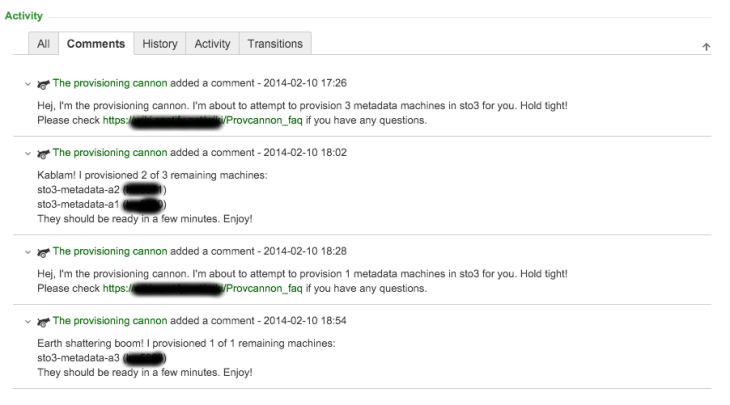The height and width of the screenshot is (405, 730).
Task: Click cannon avatar on 18:54 comment
Action: (x=43, y=321)
